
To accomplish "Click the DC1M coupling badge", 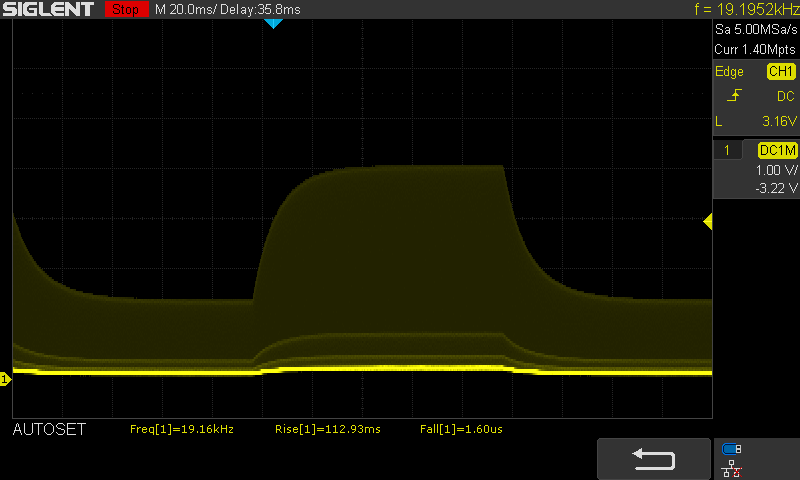I will tap(777, 150).
